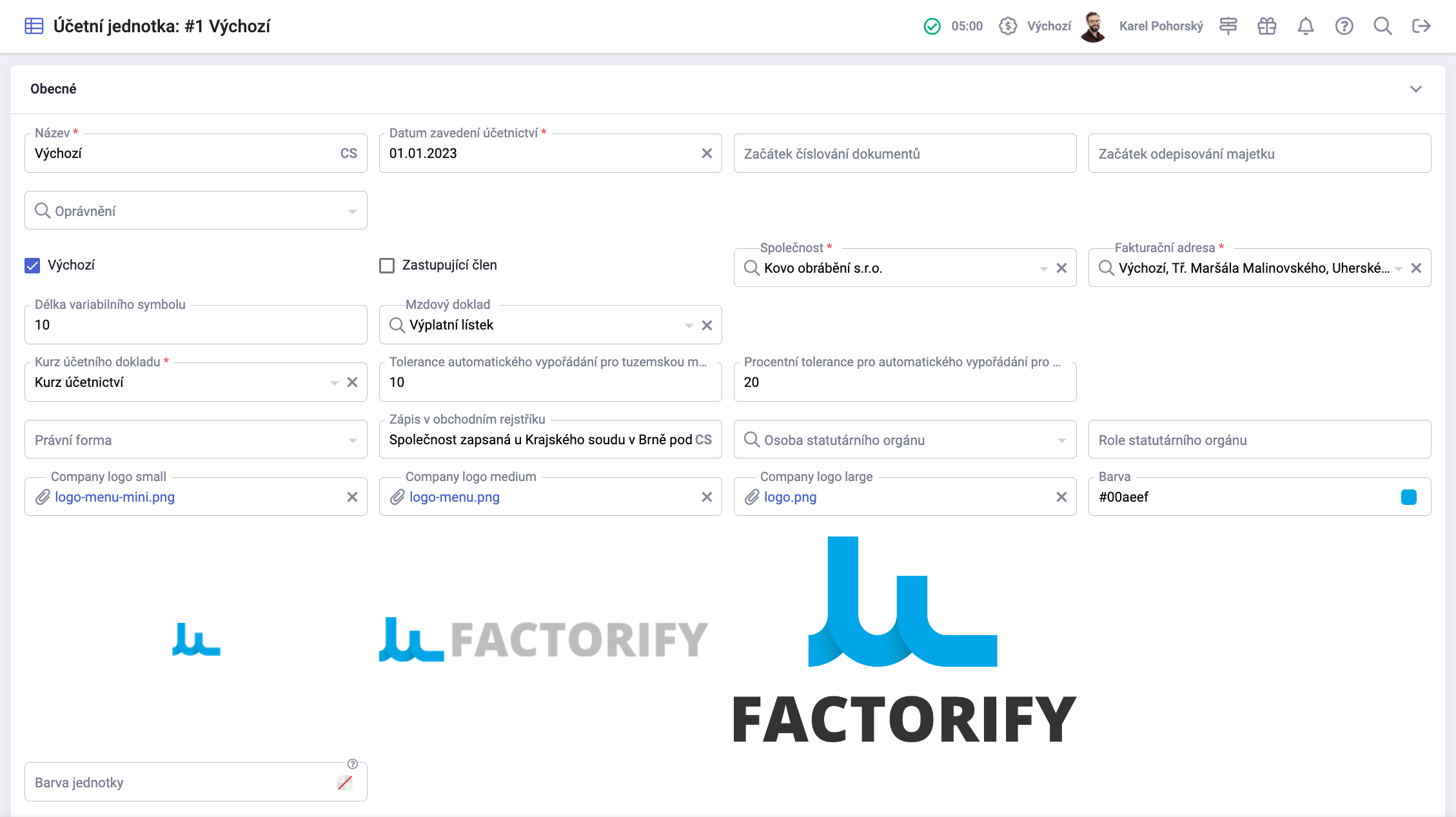Viewport: 1456px width, 817px height.
Task: Open global search magnifier
Action: pyautogui.click(x=1382, y=26)
